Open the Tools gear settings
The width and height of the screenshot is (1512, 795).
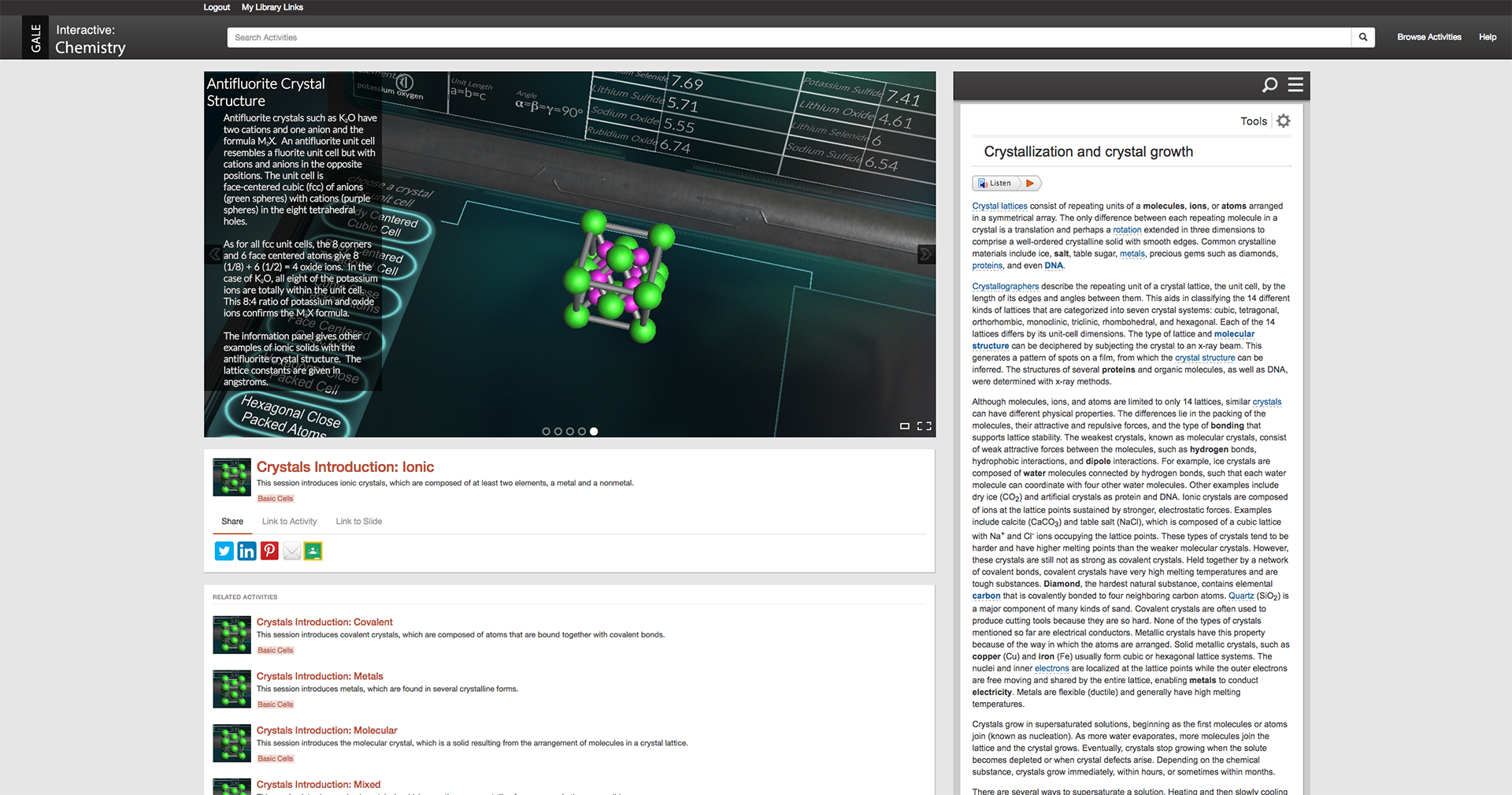coord(1284,121)
